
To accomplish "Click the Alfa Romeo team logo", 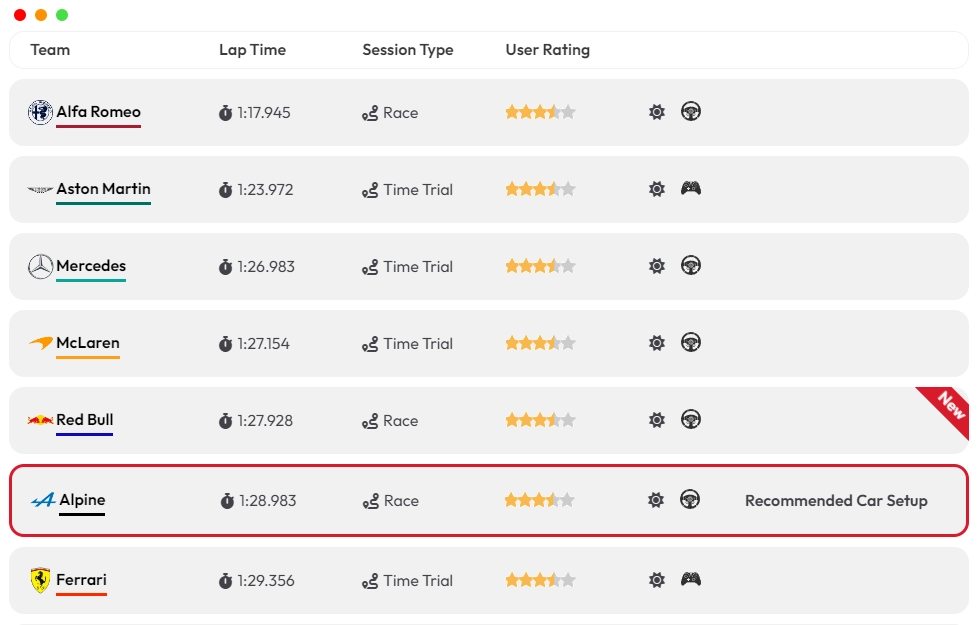I will pyautogui.click(x=40, y=113).
